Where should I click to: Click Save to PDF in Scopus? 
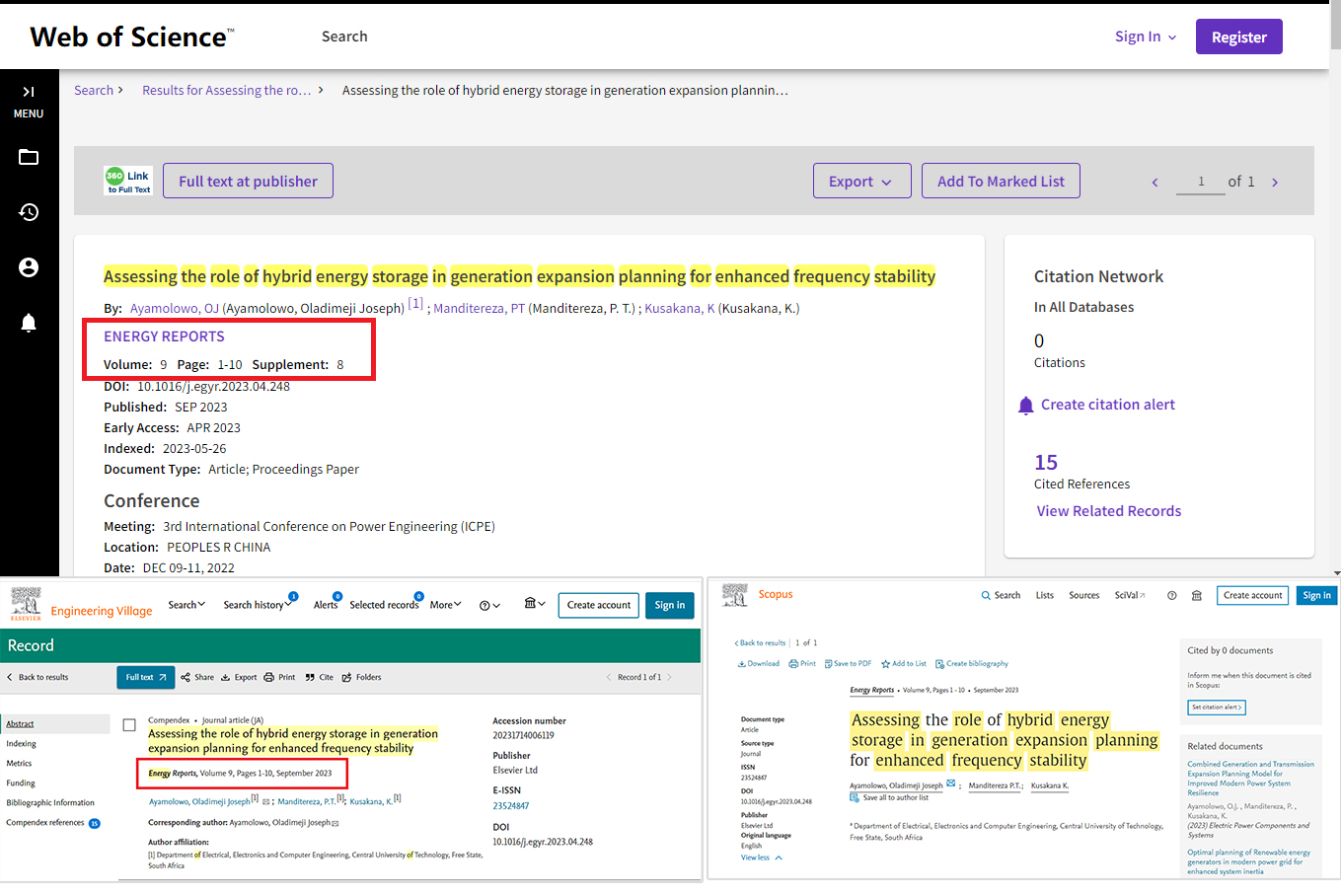coord(848,663)
